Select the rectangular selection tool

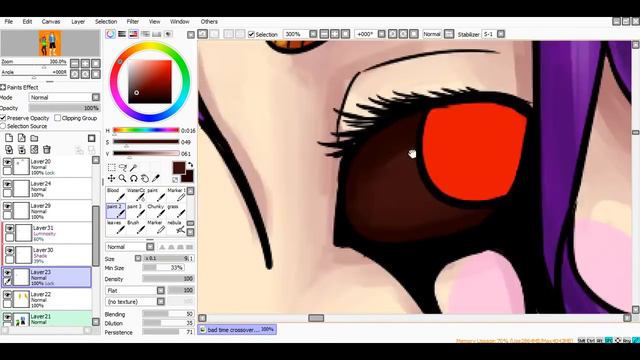(111, 167)
